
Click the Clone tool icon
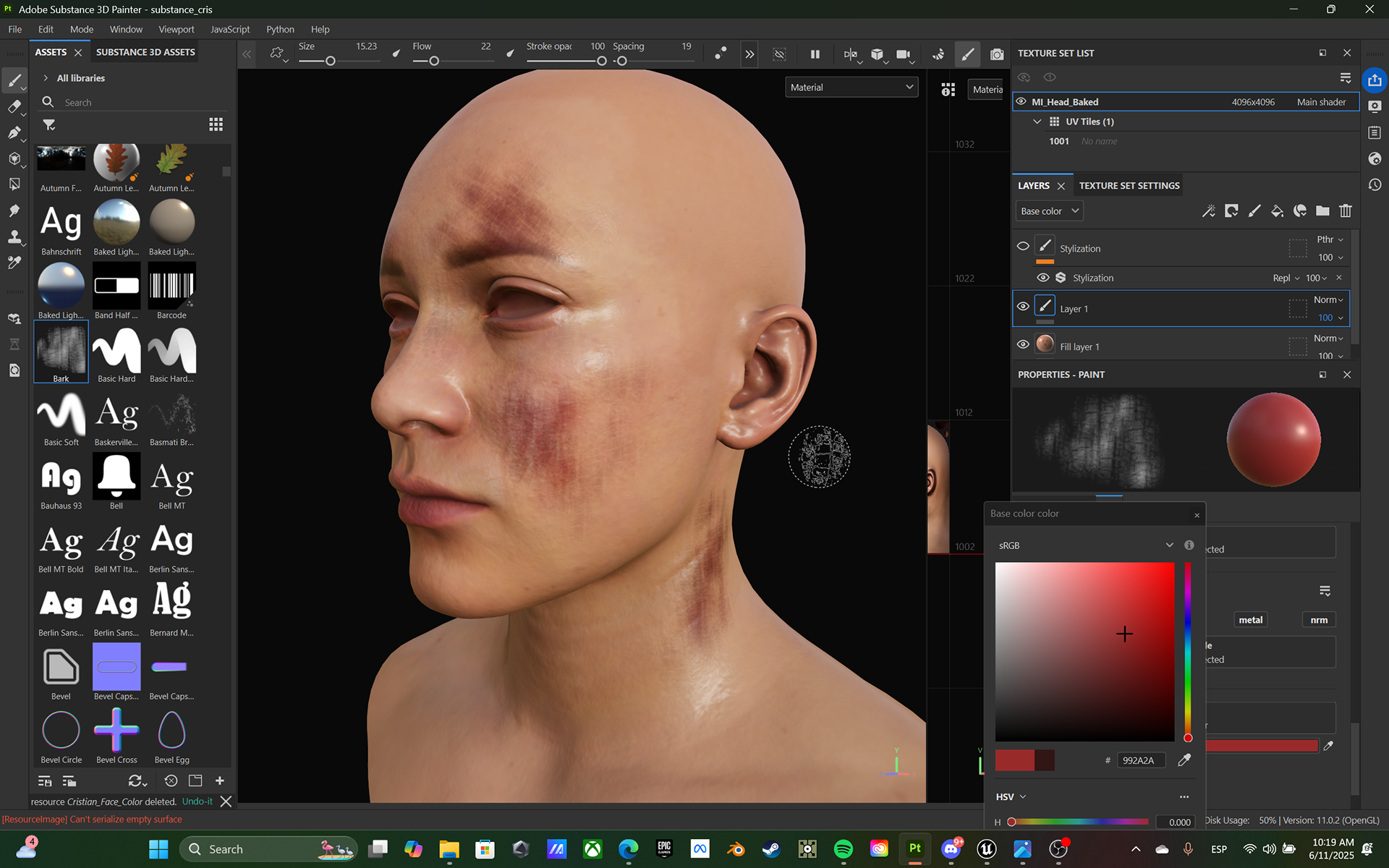click(x=14, y=237)
